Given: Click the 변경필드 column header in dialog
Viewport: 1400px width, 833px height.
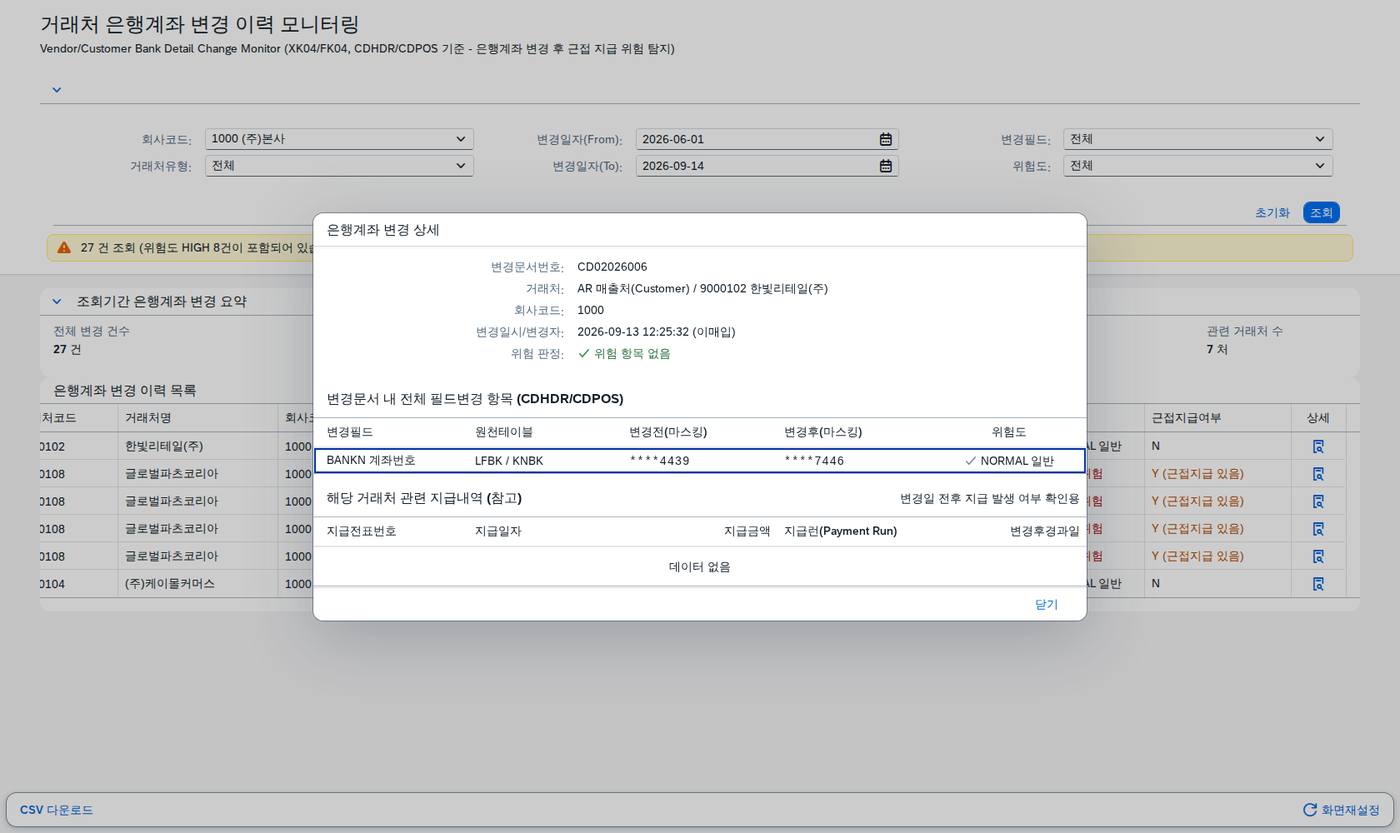Looking at the screenshot, I should tap(350, 432).
